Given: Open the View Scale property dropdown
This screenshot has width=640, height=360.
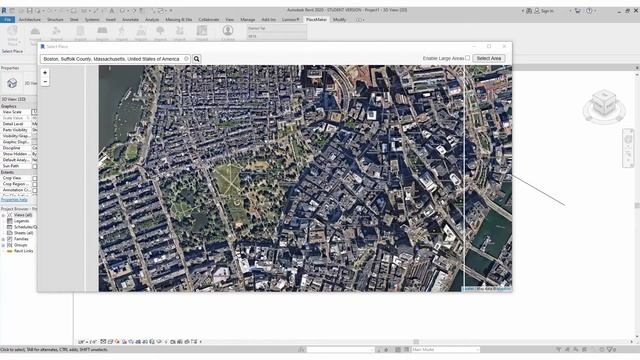Looking at the screenshot, I should pyautogui.click(x=34, y=112).
